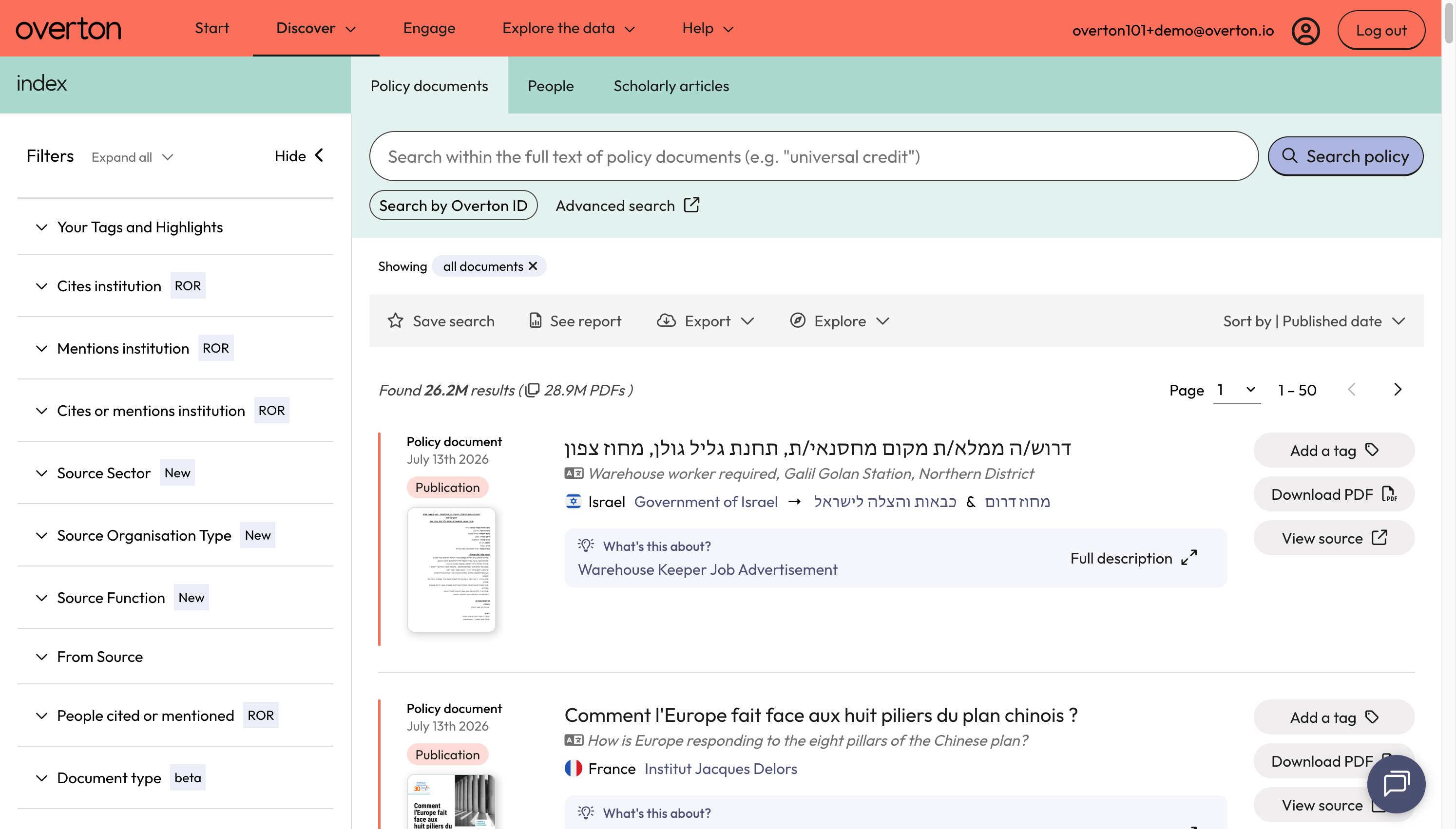Open the Explore dropdown menu
1456x829 pixels.
pos(839,320)
